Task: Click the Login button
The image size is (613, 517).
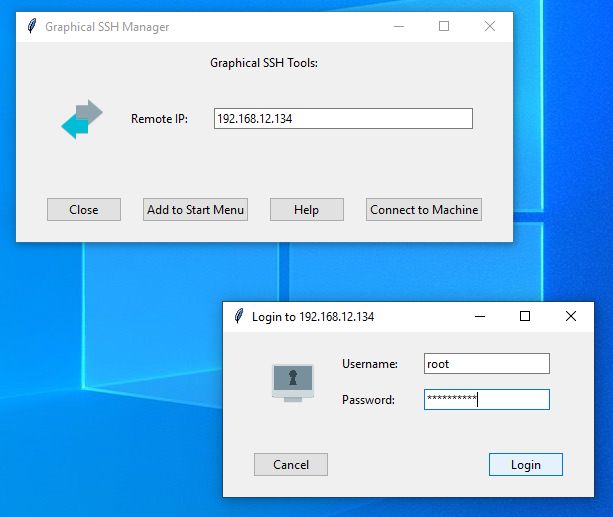Action: coord(526,465)
